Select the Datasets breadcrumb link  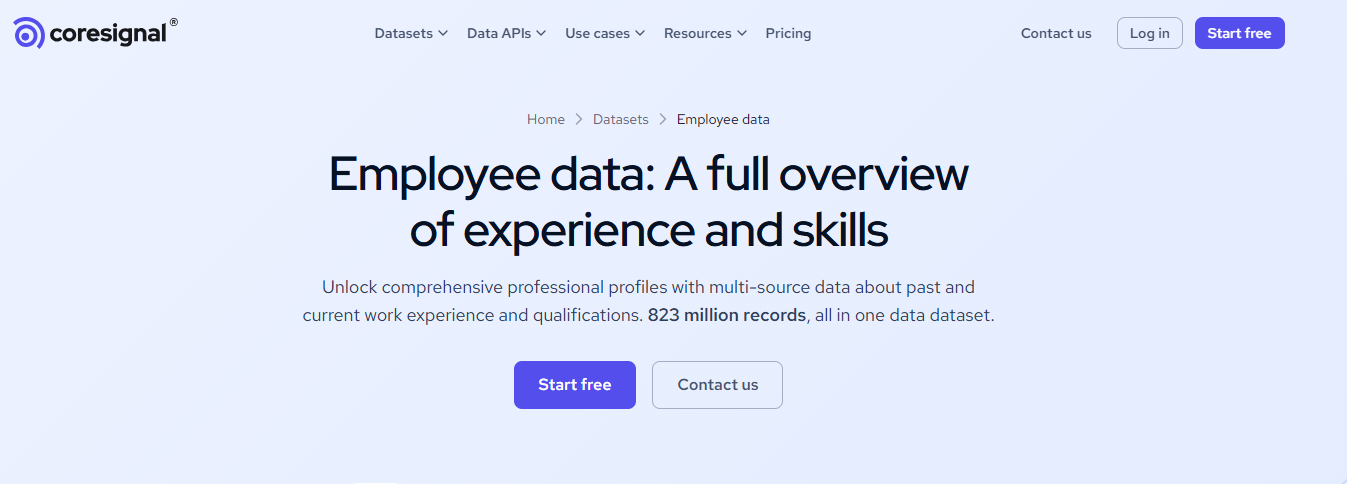pos(621,119)
